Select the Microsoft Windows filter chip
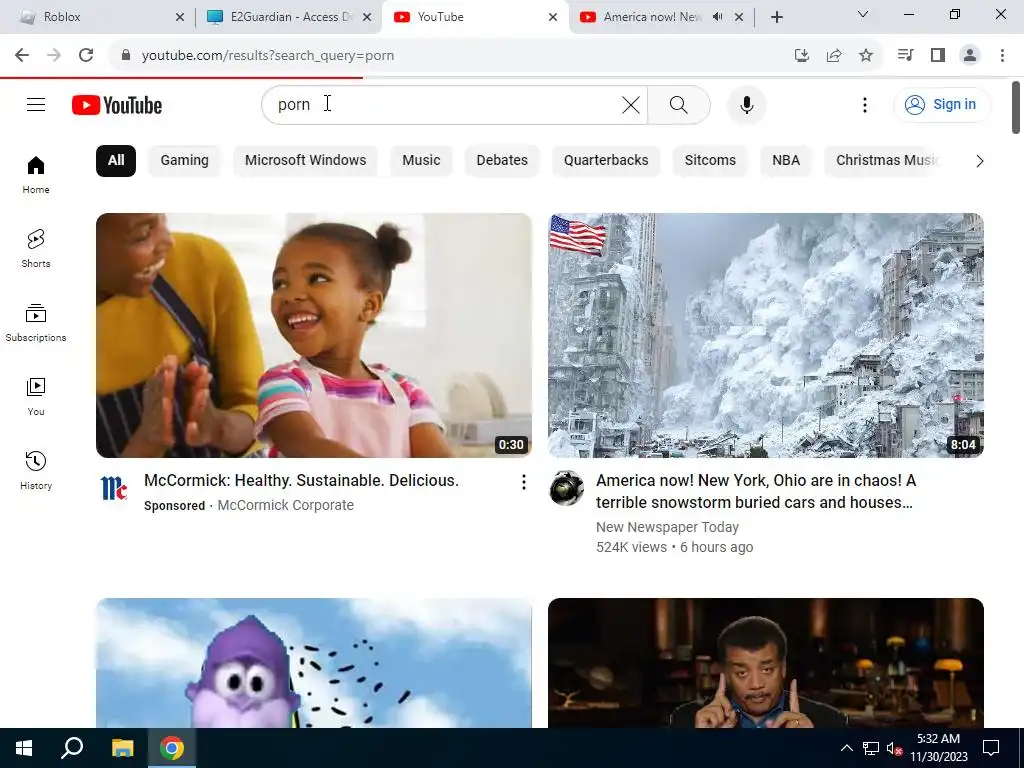Viewport: 1024px width, 768px height. pyautogui.click(x=306, y=161)
